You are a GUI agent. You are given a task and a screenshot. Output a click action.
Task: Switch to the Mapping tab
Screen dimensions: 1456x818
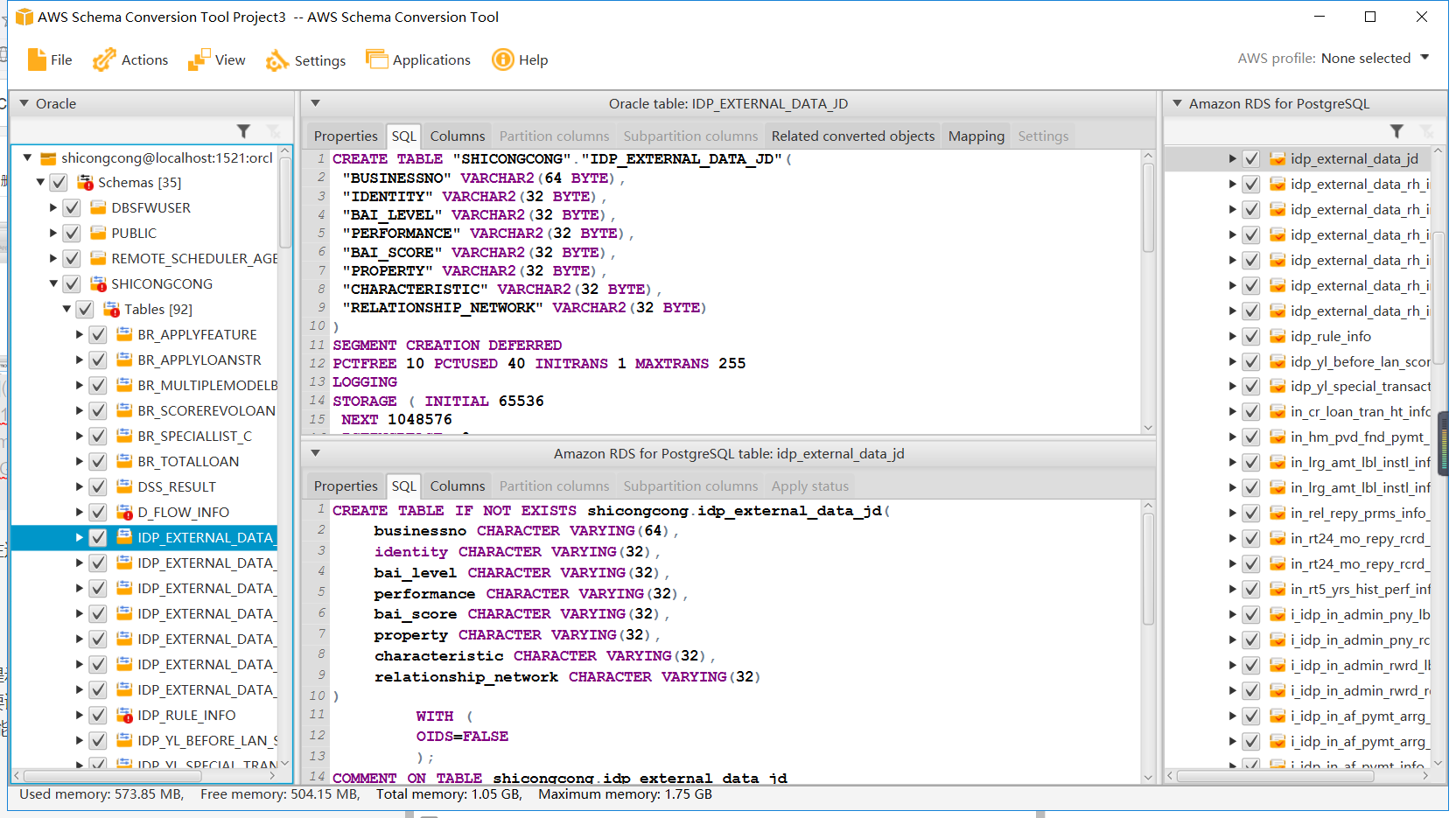976,136
